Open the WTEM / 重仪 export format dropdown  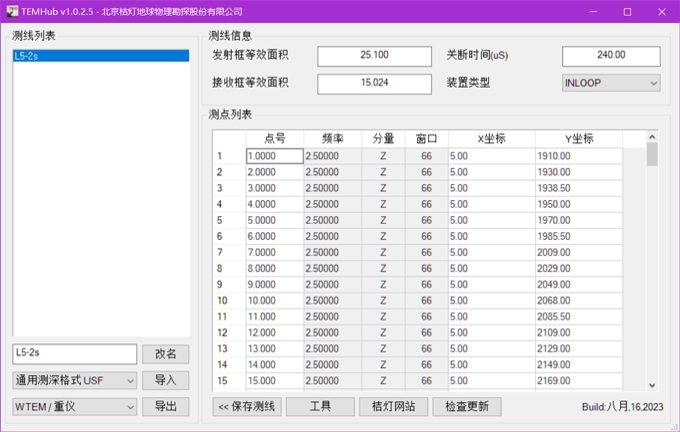coord(75,407)
